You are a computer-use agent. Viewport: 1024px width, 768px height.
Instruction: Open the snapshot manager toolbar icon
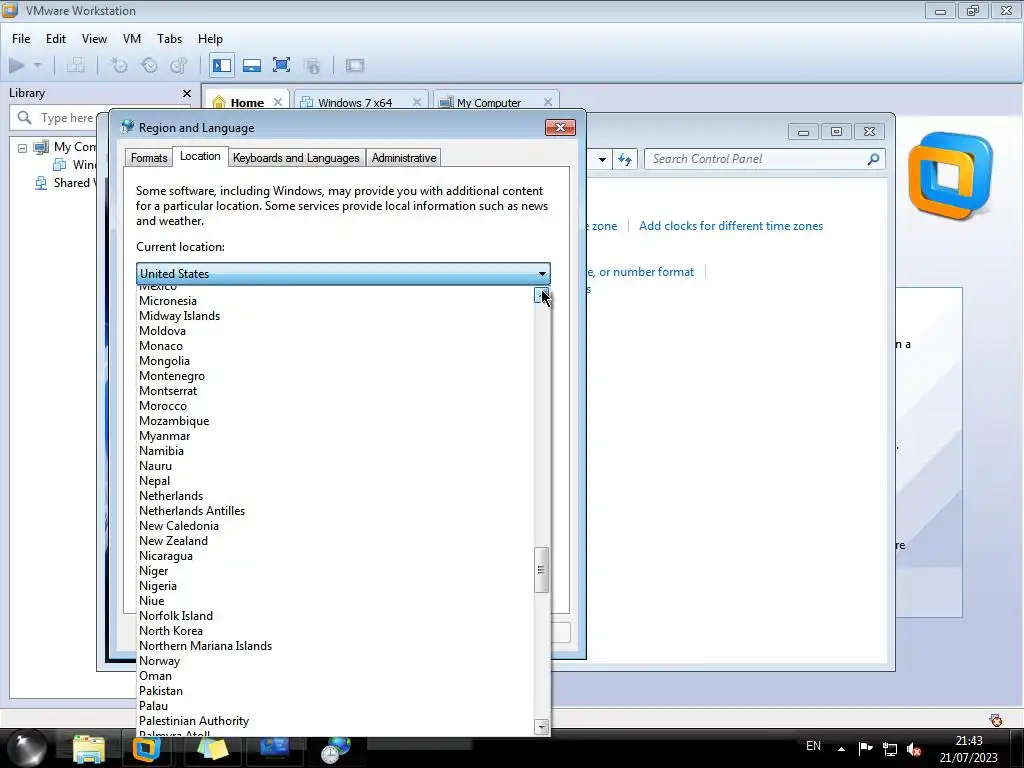[179, 65]
